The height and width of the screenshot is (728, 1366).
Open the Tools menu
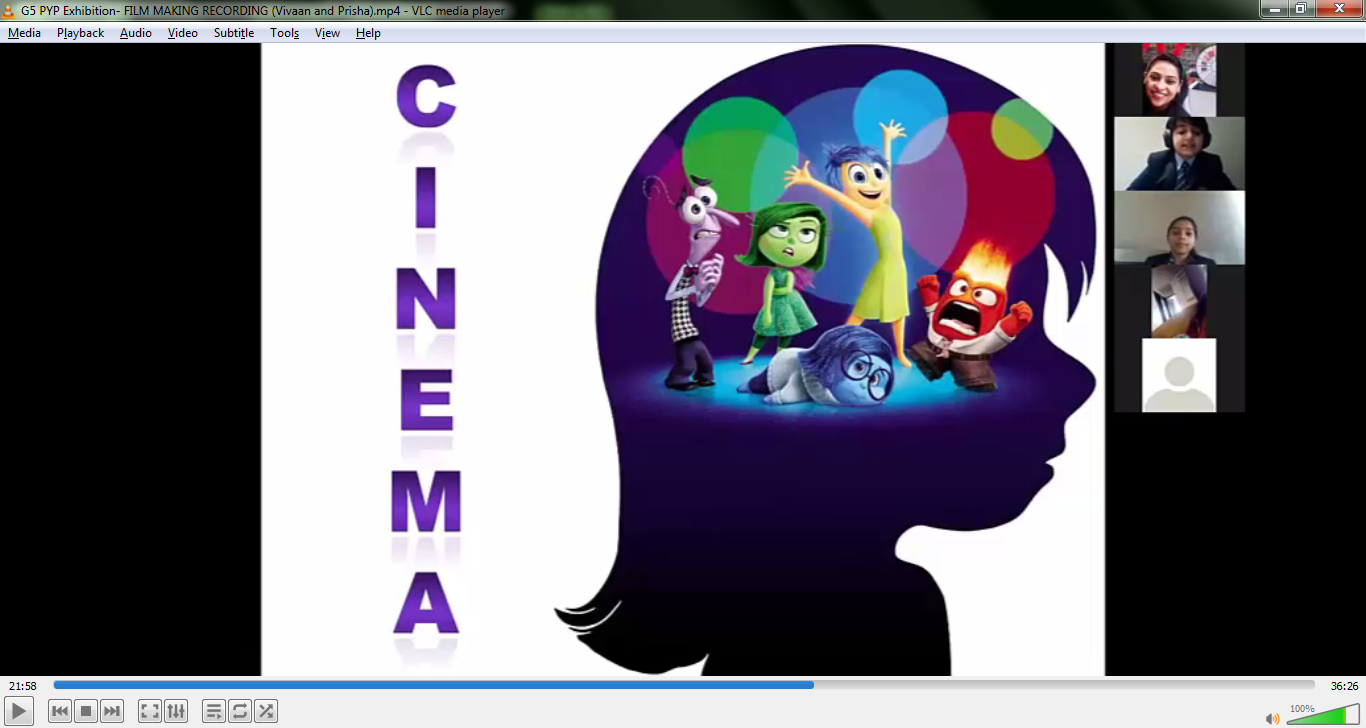tap(285, 33)
